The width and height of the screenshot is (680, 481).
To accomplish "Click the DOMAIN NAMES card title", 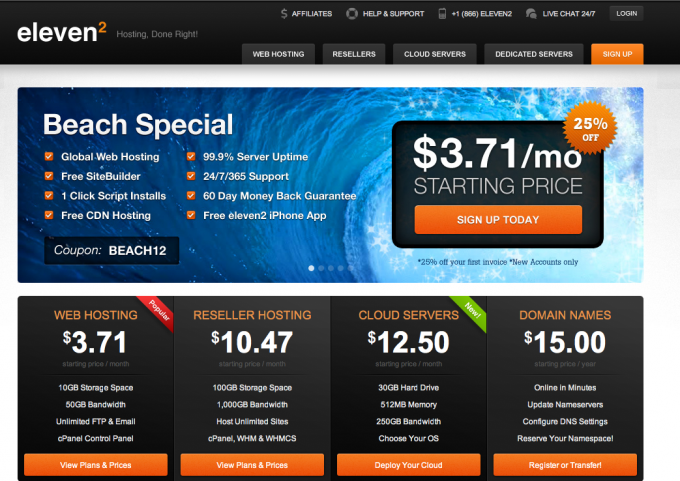I will coord(565,315).
